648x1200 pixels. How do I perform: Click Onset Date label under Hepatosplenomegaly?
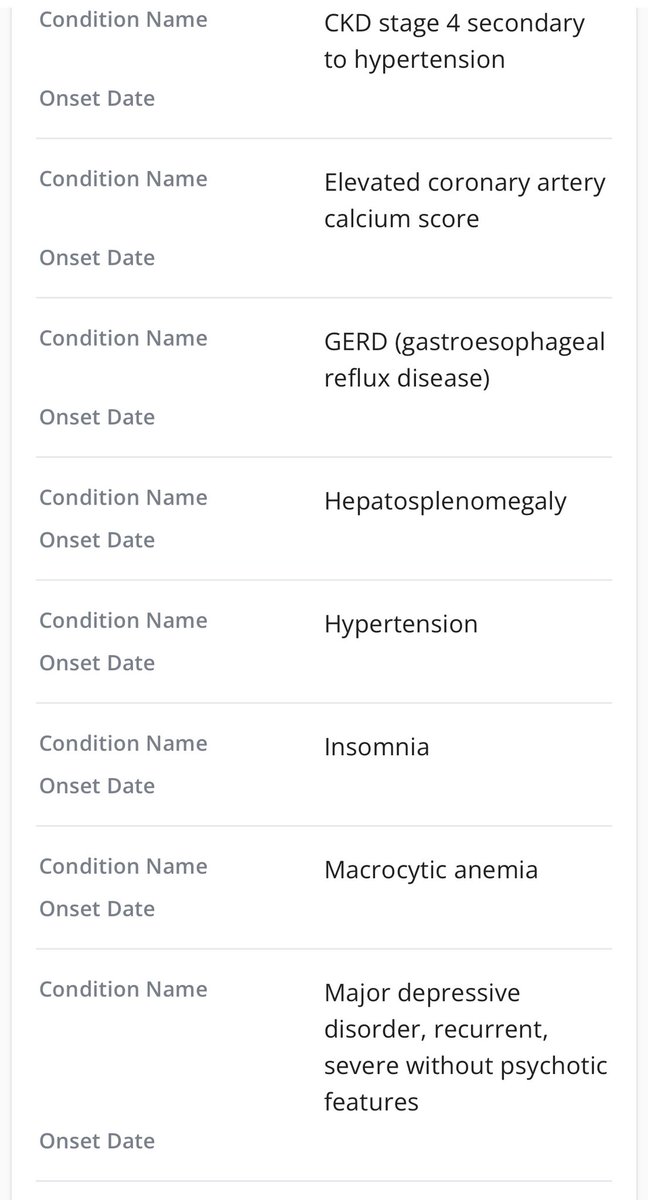97,540
